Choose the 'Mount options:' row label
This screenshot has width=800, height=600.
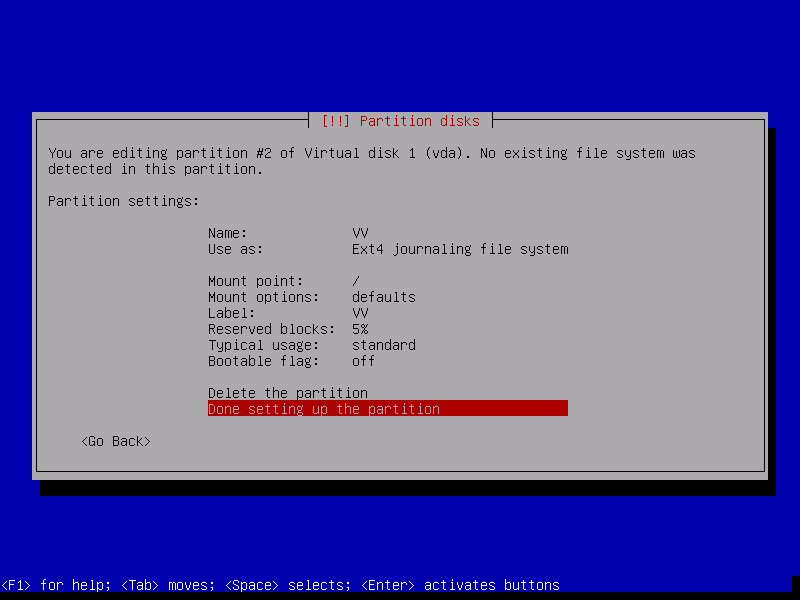[x=264, y=297]
